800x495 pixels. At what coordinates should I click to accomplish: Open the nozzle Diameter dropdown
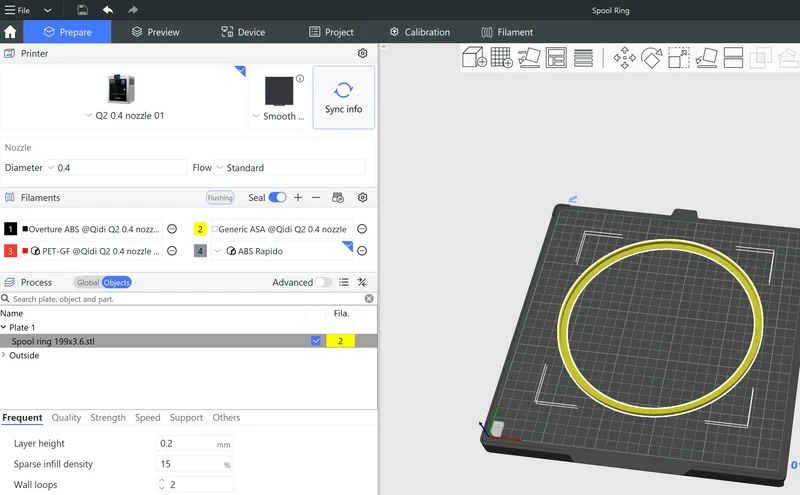(x=116, y=167)
